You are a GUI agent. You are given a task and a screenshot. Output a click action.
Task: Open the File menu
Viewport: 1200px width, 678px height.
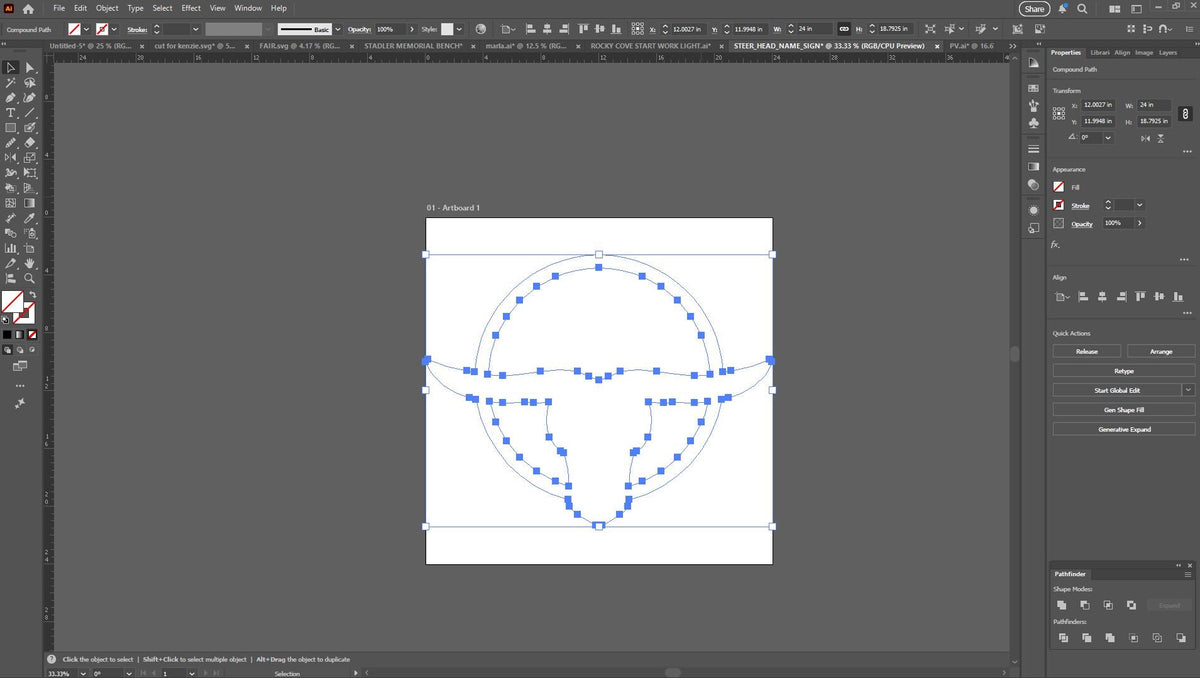click(59, 8)
